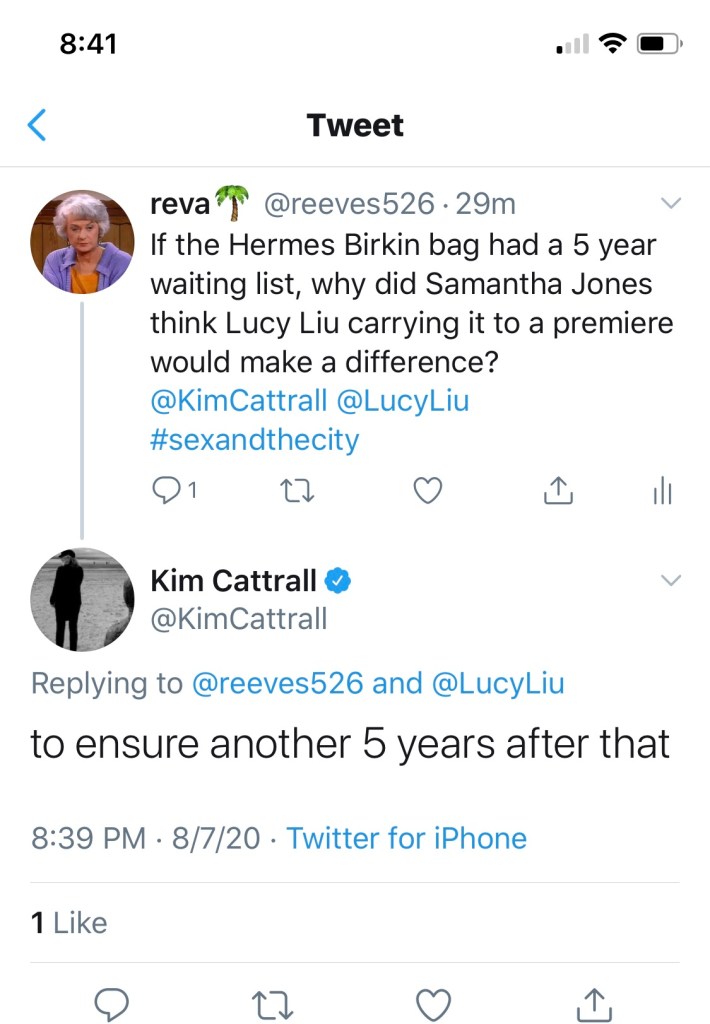Open the #sexandthecity hashtag
The height and width of the screenshot is (1024, 710).
[x=254, y=440]
